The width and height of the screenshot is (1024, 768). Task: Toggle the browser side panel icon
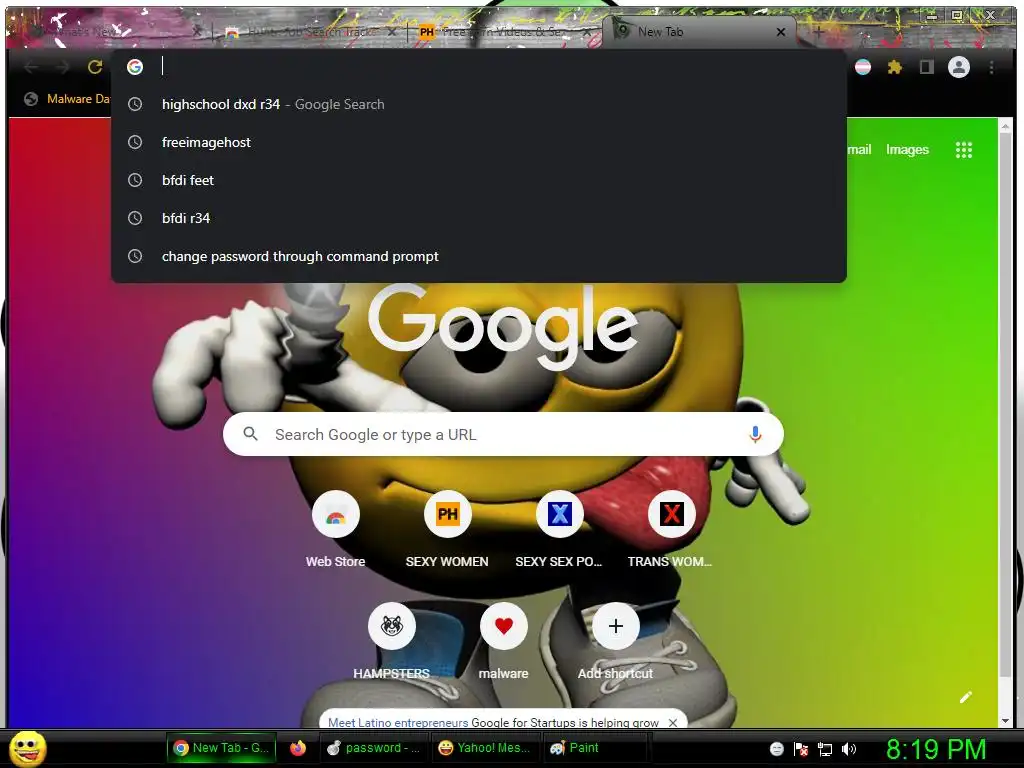click(926, 67)
